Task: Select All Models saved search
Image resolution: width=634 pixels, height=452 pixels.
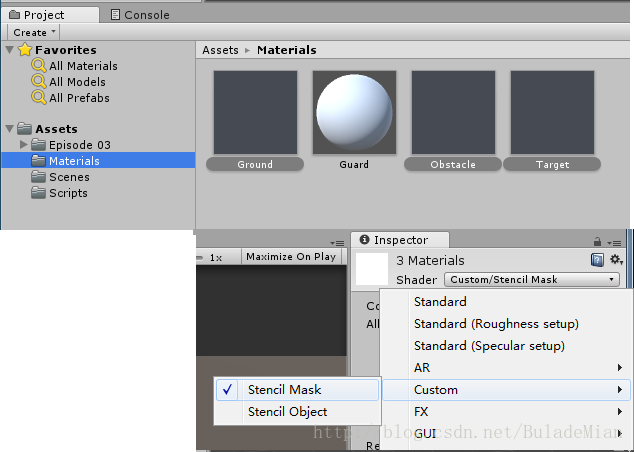Action: 77,82
